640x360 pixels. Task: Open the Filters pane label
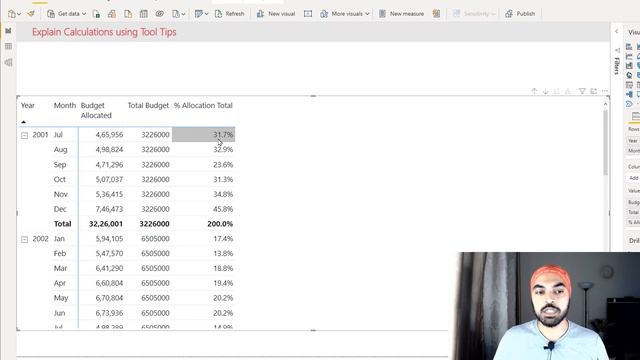click(617, 66)
